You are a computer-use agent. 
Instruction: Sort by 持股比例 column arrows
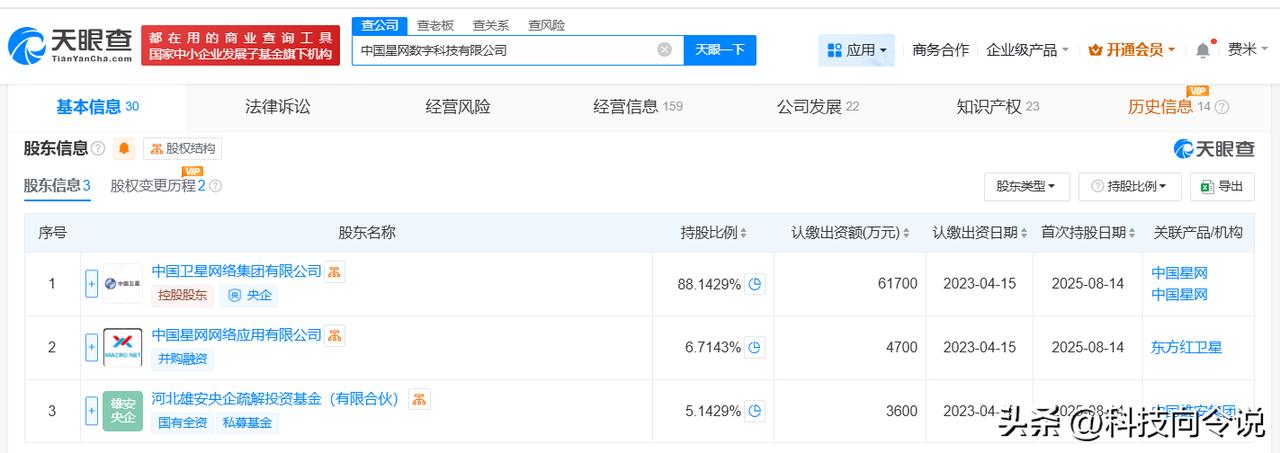743,233
